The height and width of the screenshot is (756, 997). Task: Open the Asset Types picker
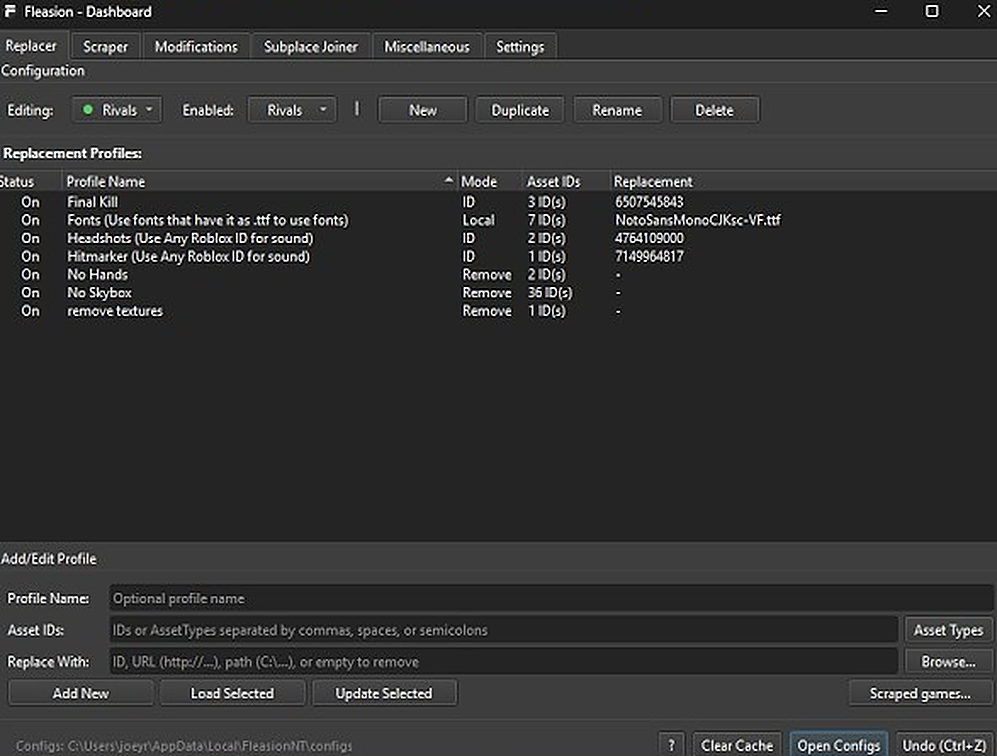point(948,630)
